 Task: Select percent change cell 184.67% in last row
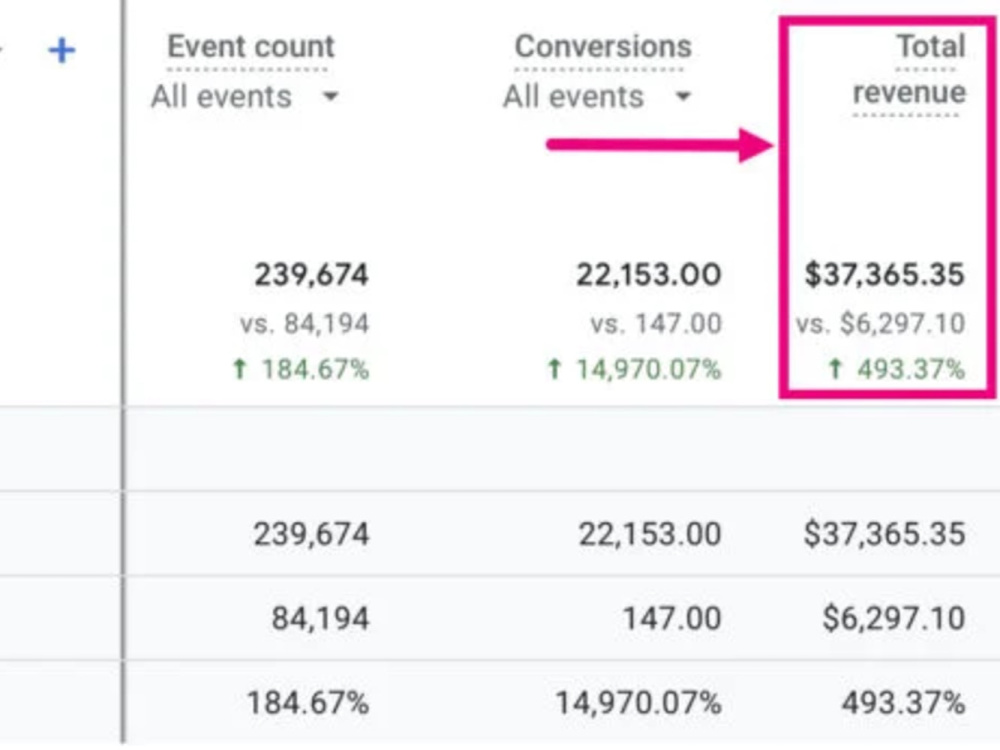coord(308,703)
